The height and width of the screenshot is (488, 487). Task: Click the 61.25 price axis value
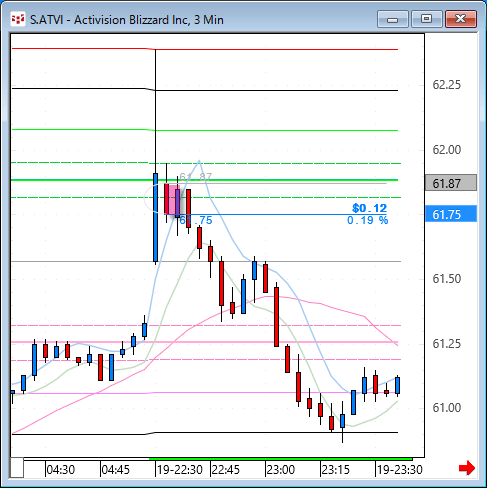[447, 343]
